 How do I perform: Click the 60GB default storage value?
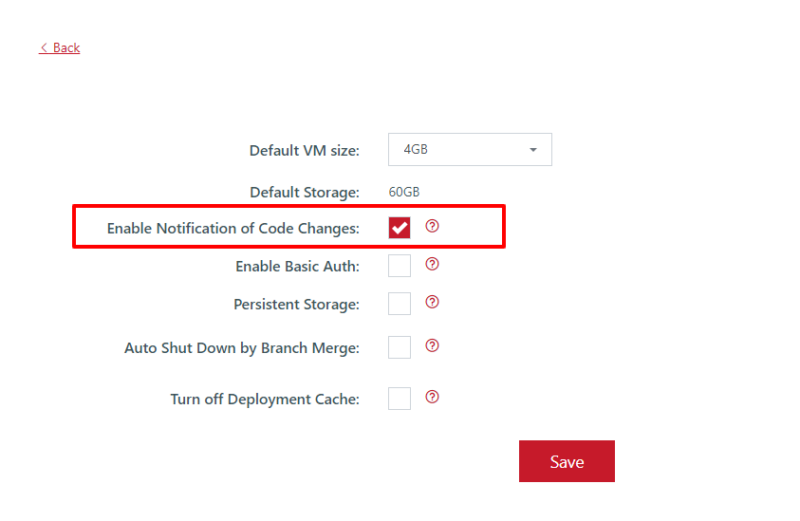pos(404,192)
